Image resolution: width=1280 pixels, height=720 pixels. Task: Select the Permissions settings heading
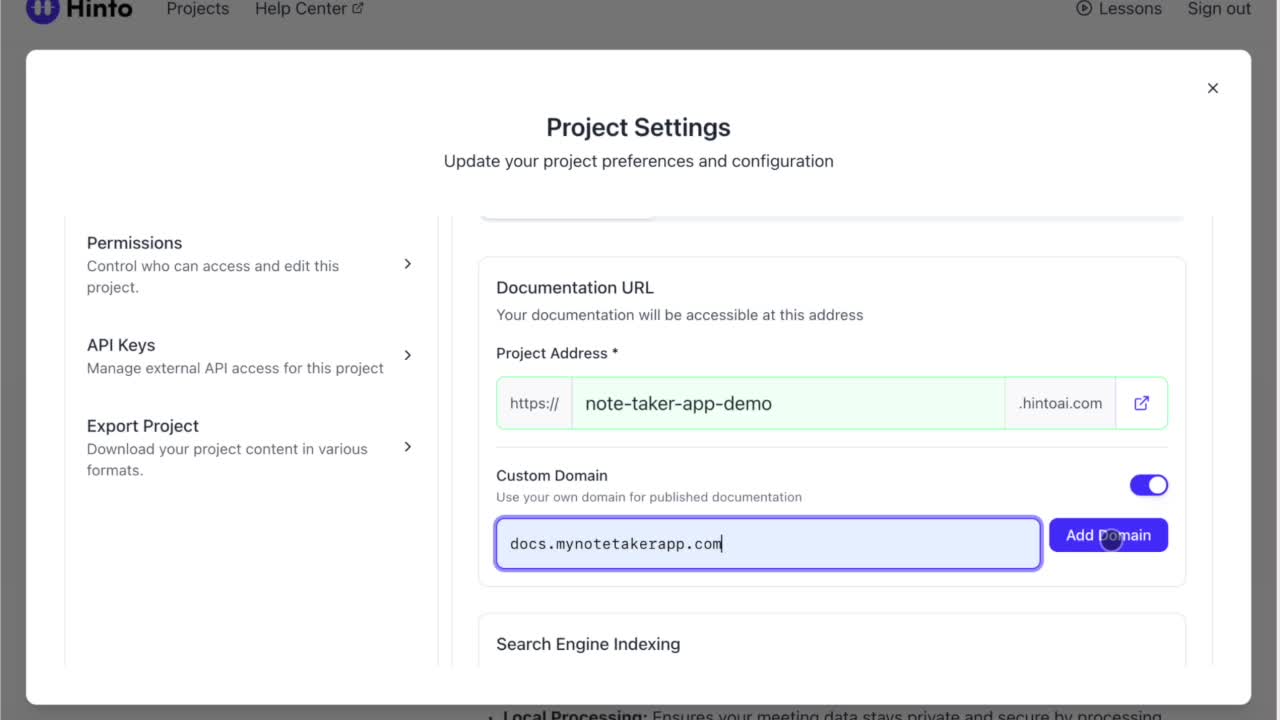pyautogui.click(x=134, y=243)
